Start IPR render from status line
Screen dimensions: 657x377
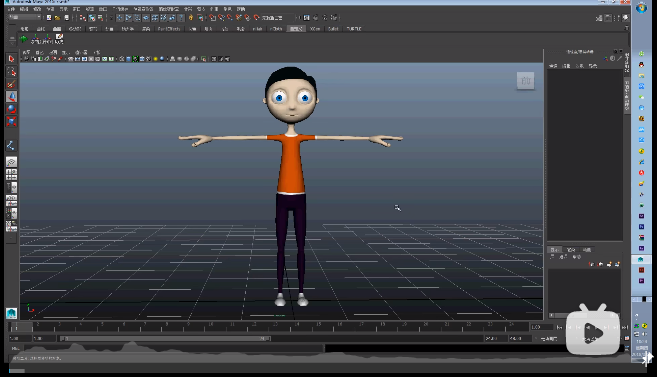pos(325,18)
